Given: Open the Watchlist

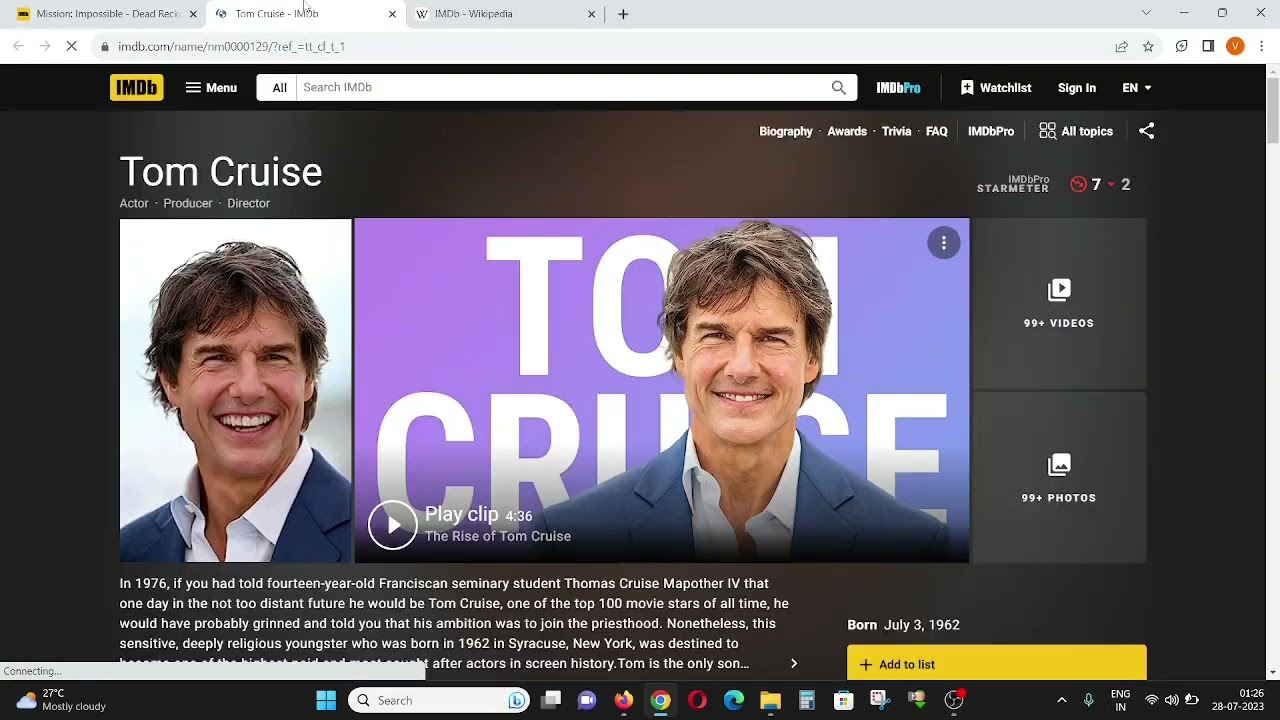Looking at the screenshot, I should [x=995, y=87].
